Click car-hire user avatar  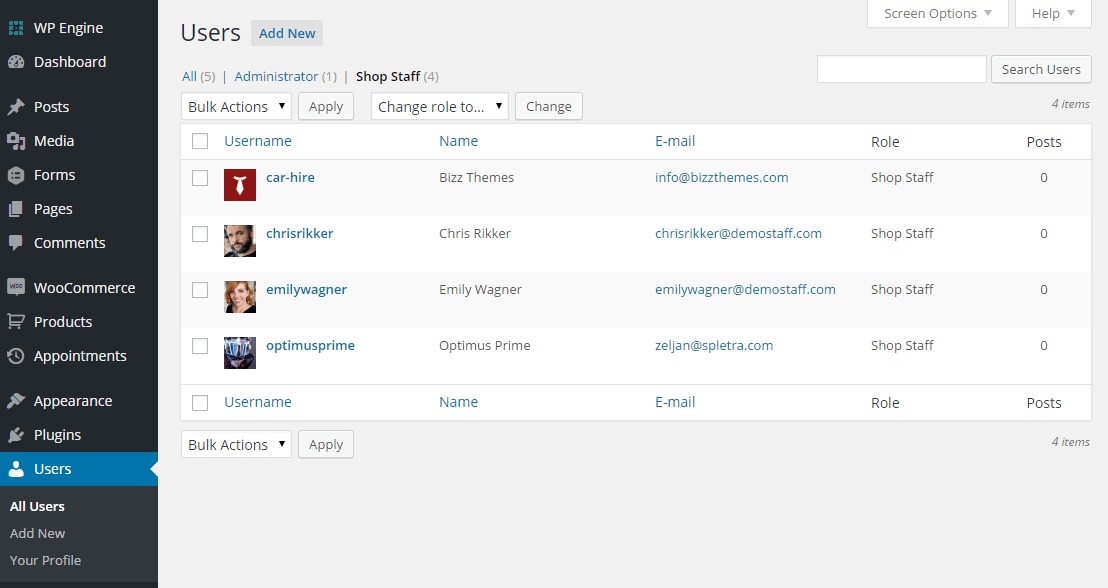coord(240,185)
